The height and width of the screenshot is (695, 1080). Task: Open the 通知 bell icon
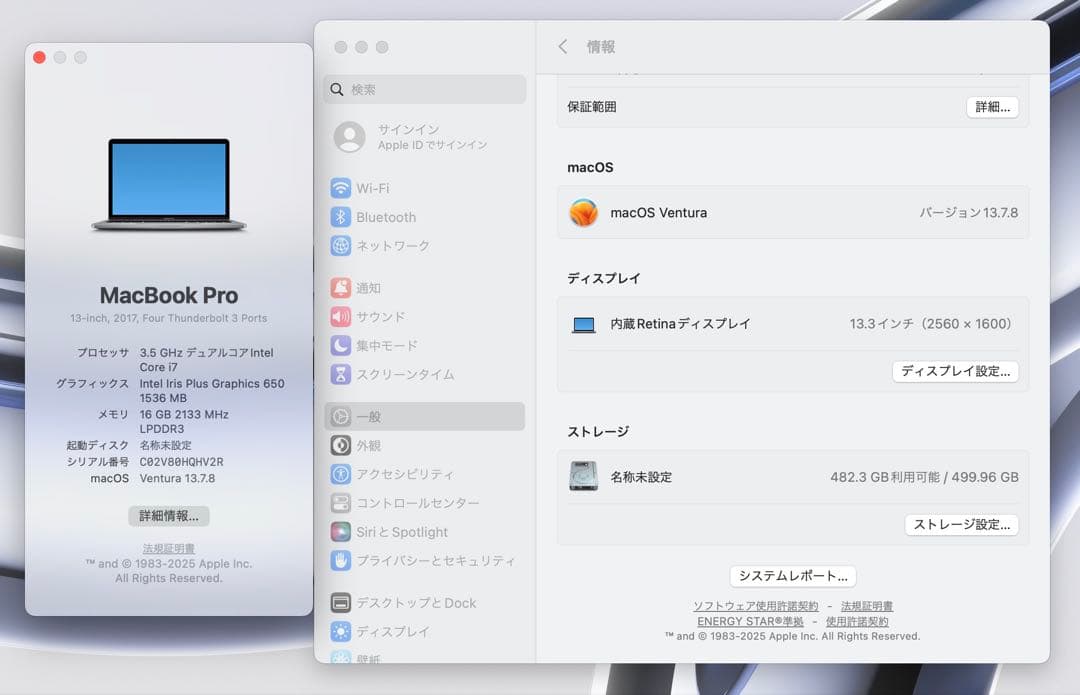pyautogui.click(x=340, y=288)
